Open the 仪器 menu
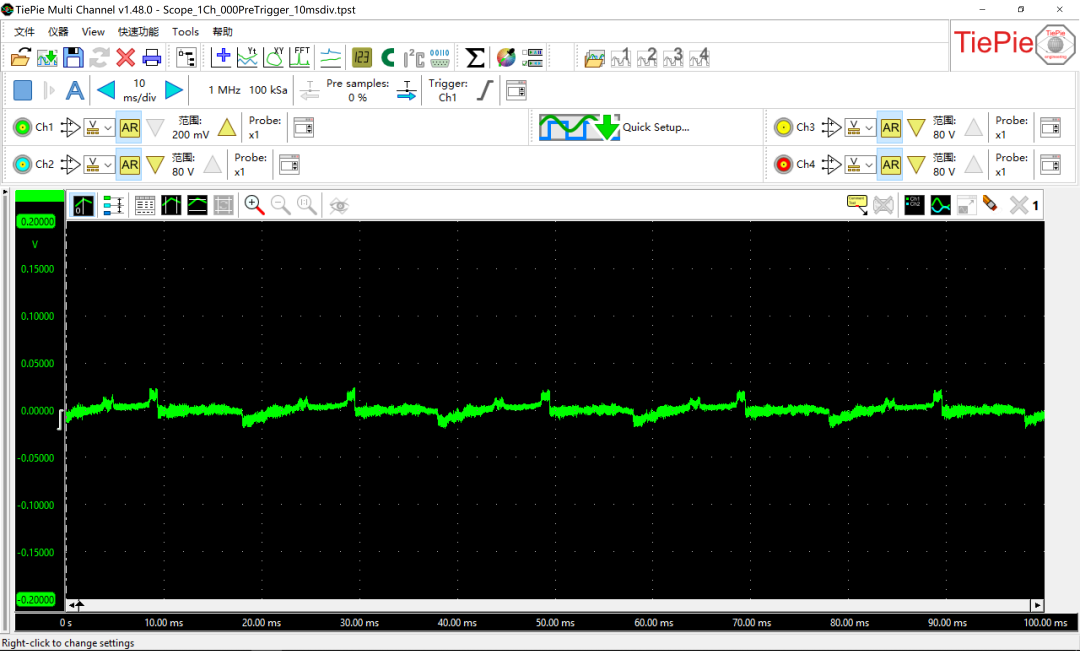1080x651 pixels. (58, 32)
